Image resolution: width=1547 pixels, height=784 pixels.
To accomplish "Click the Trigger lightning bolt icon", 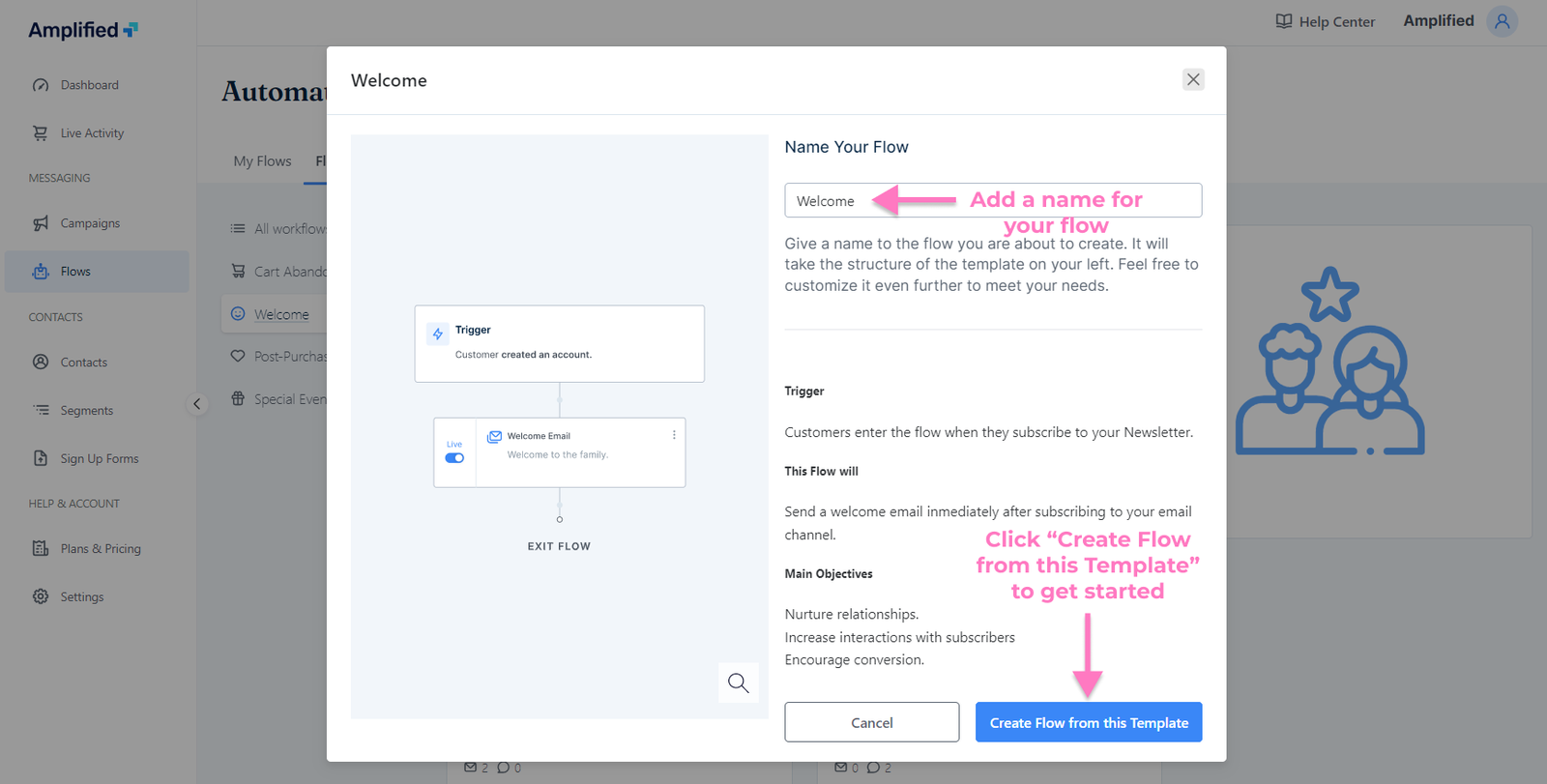I will (438, 334).
